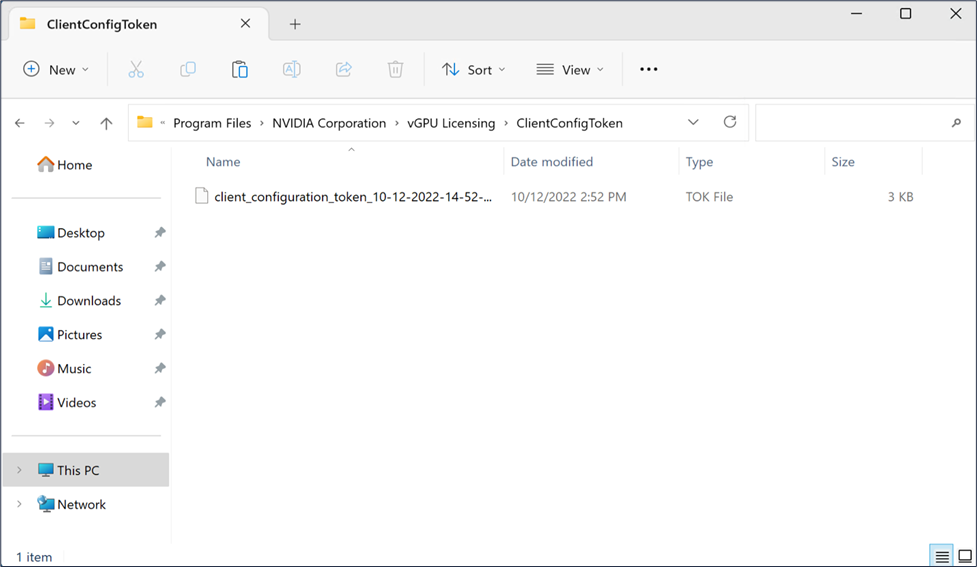Navigate to vGPU Licensing breadcrumb
The width and height of the screenshot is (977, 567).
[x=451, y=123]
